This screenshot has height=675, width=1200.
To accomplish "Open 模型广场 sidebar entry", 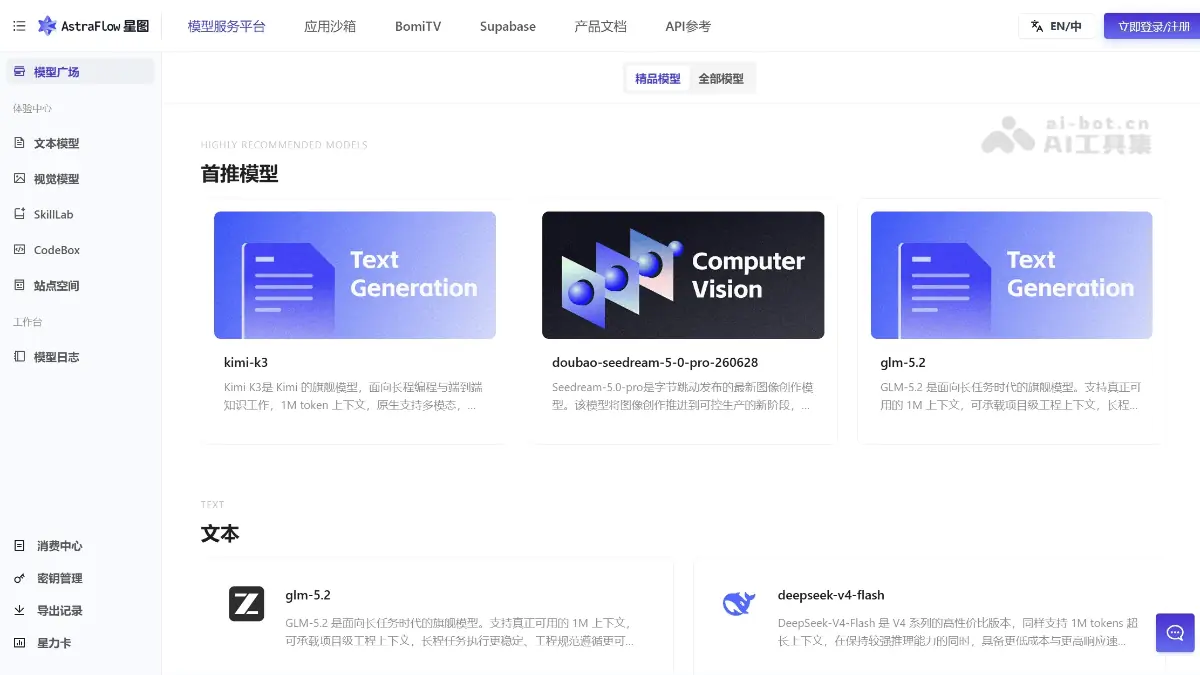I will pyautogui.click(x=80, y=72).
